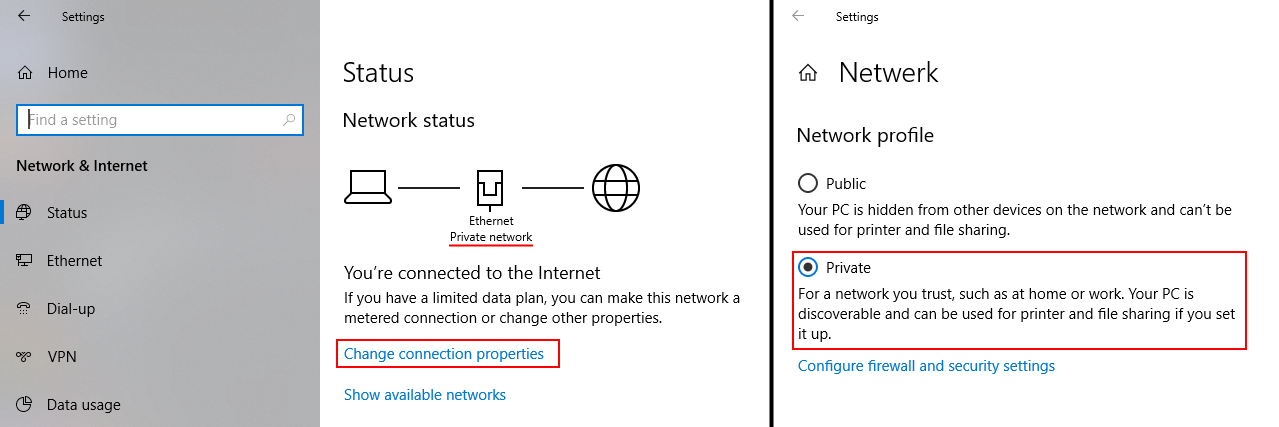Focus the Find a setting search field
This screenshot has height=427, width=1279.
(x=159, y=120)
